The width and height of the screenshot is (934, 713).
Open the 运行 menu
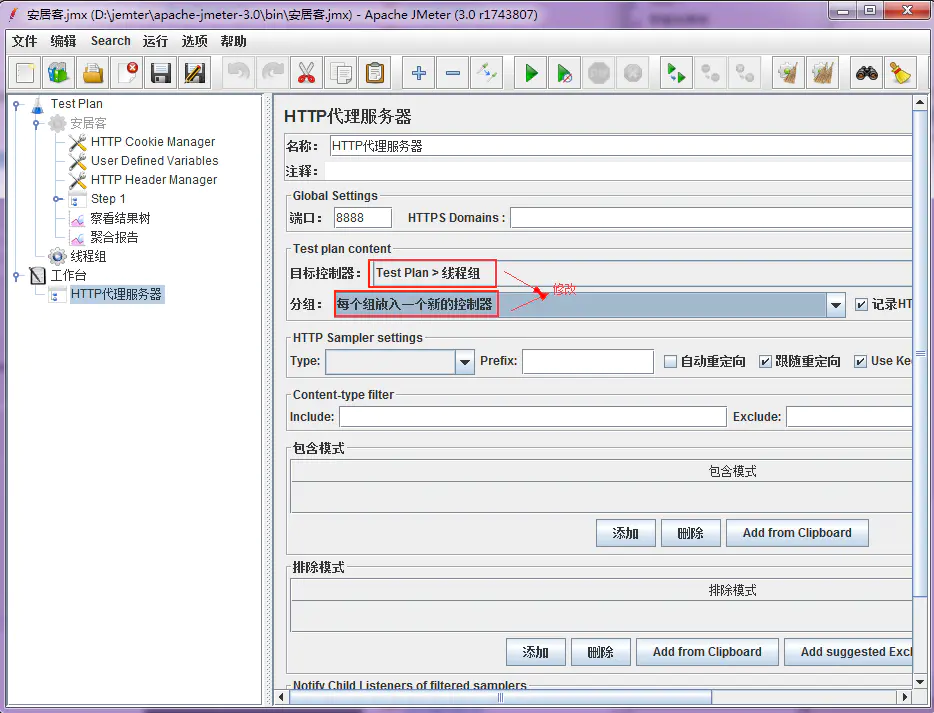pyautogui.click(x=155, y=41)
